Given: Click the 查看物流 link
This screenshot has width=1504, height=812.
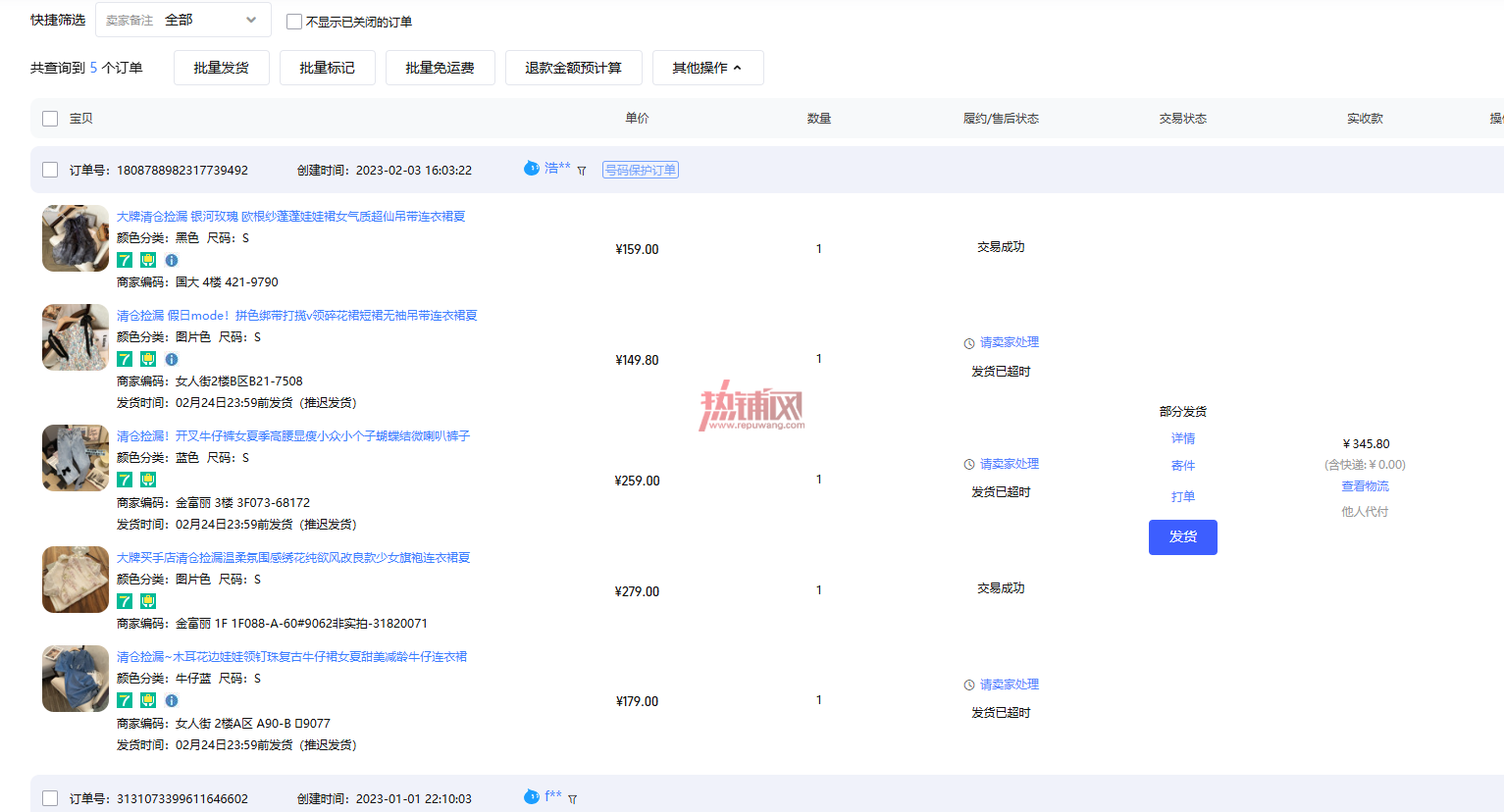Looking at the screenshot, I should coord(1365,486).
